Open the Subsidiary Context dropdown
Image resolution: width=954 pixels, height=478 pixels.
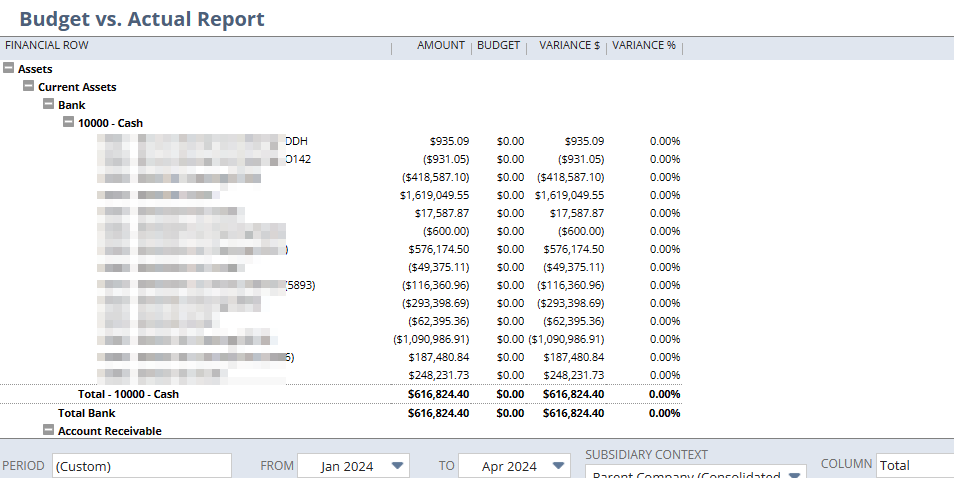pyautogui.click(x=696, y=474)
